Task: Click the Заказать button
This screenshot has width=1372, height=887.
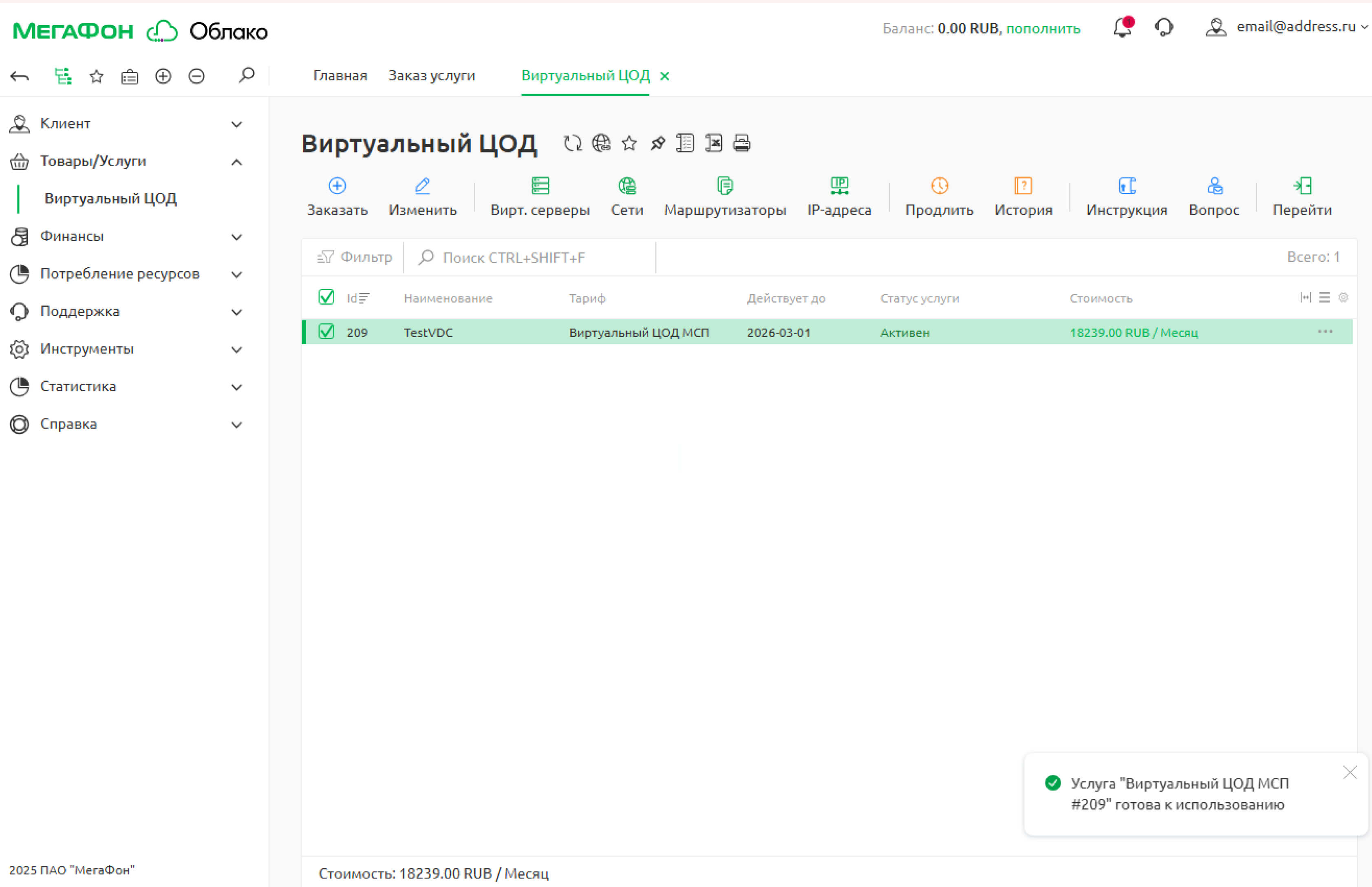Action: (337, 197)
